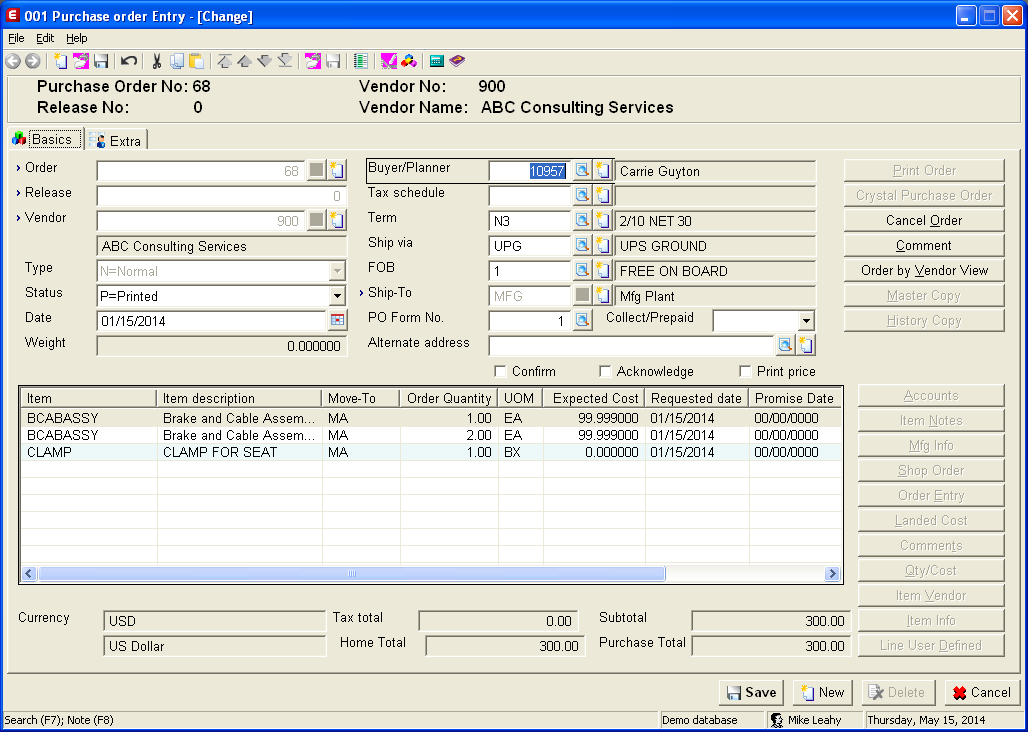Click Mike Leahy user in status bar

pos(814,720)
